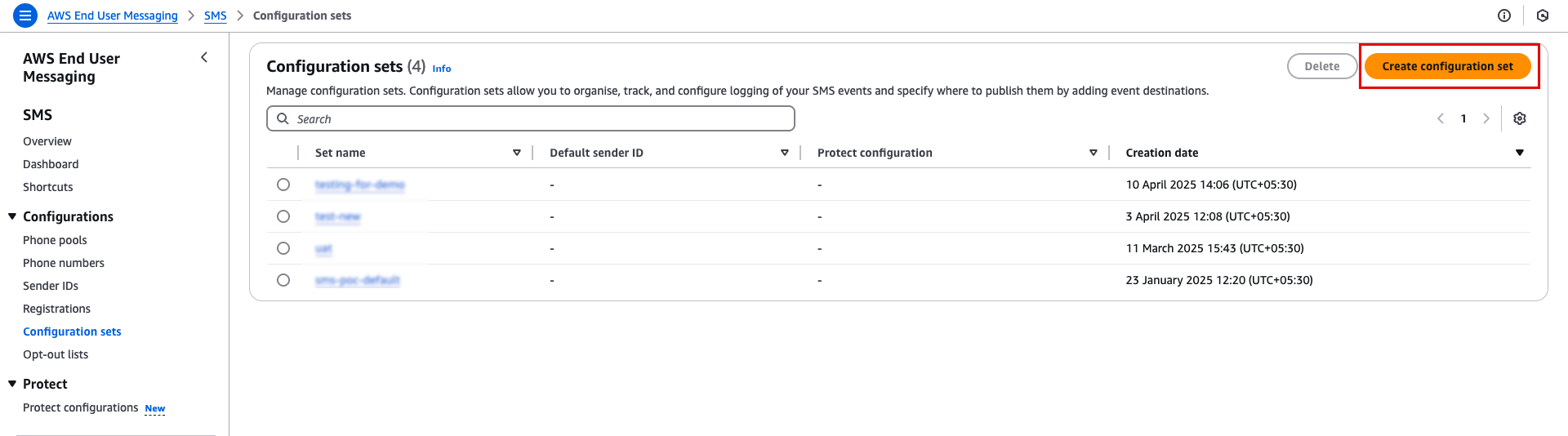The height and width of the screenshot is (436, 1568).
Task: Select the radio button for 10 April 2025 row
Action: [x=283, y=185]
